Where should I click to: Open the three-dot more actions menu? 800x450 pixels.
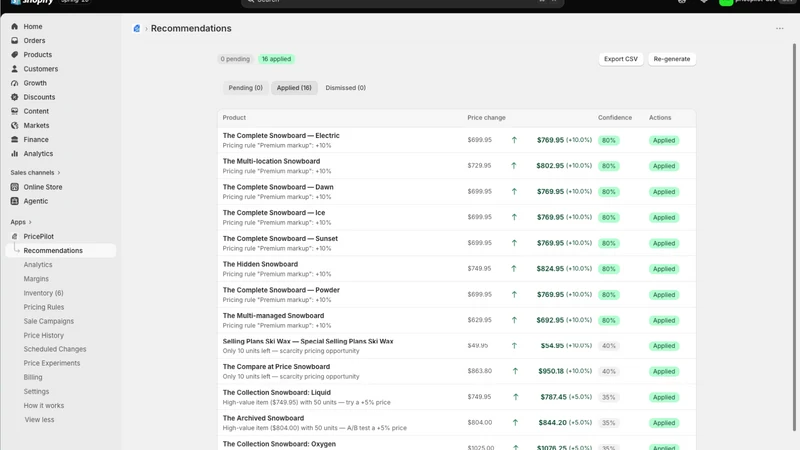click(x=780, y=29)
